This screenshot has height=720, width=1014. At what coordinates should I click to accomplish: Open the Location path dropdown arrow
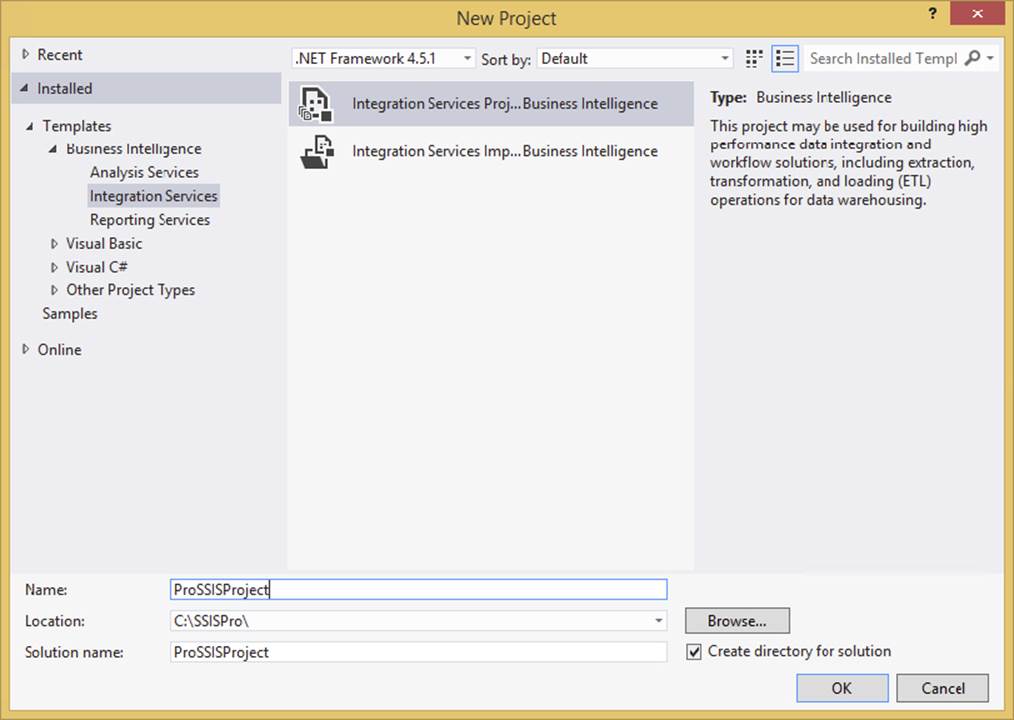658,620
